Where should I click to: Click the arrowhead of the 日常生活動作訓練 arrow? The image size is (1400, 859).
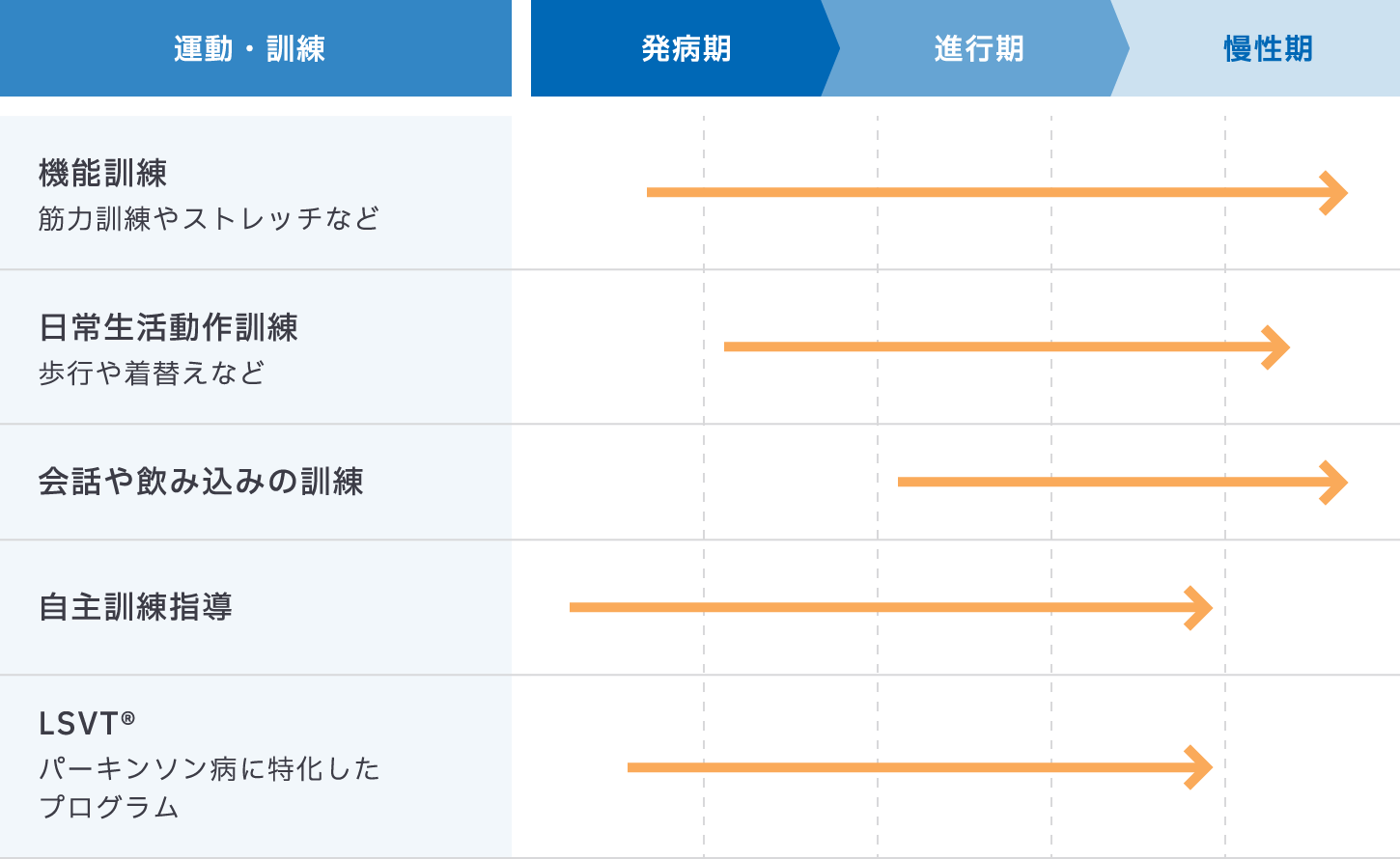(1278, 346)
